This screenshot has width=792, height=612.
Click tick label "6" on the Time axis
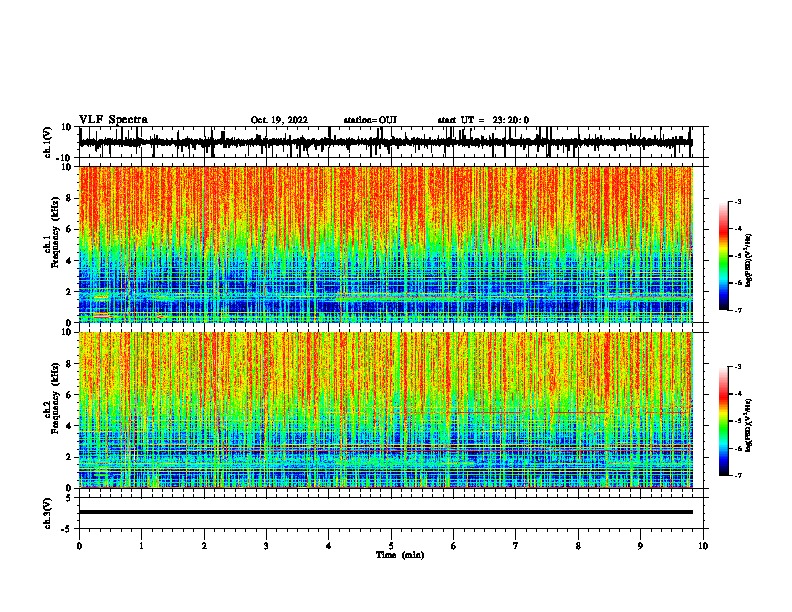coord(454,546)
